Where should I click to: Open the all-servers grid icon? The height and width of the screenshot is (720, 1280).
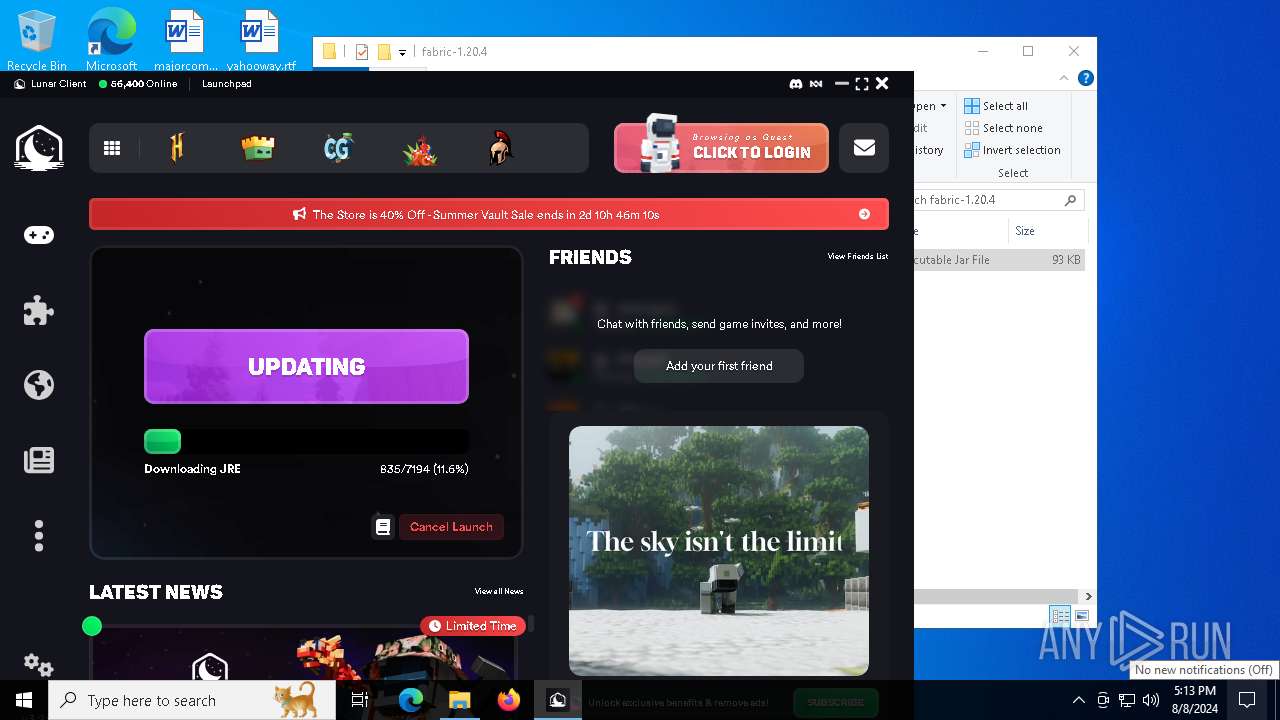112,148
